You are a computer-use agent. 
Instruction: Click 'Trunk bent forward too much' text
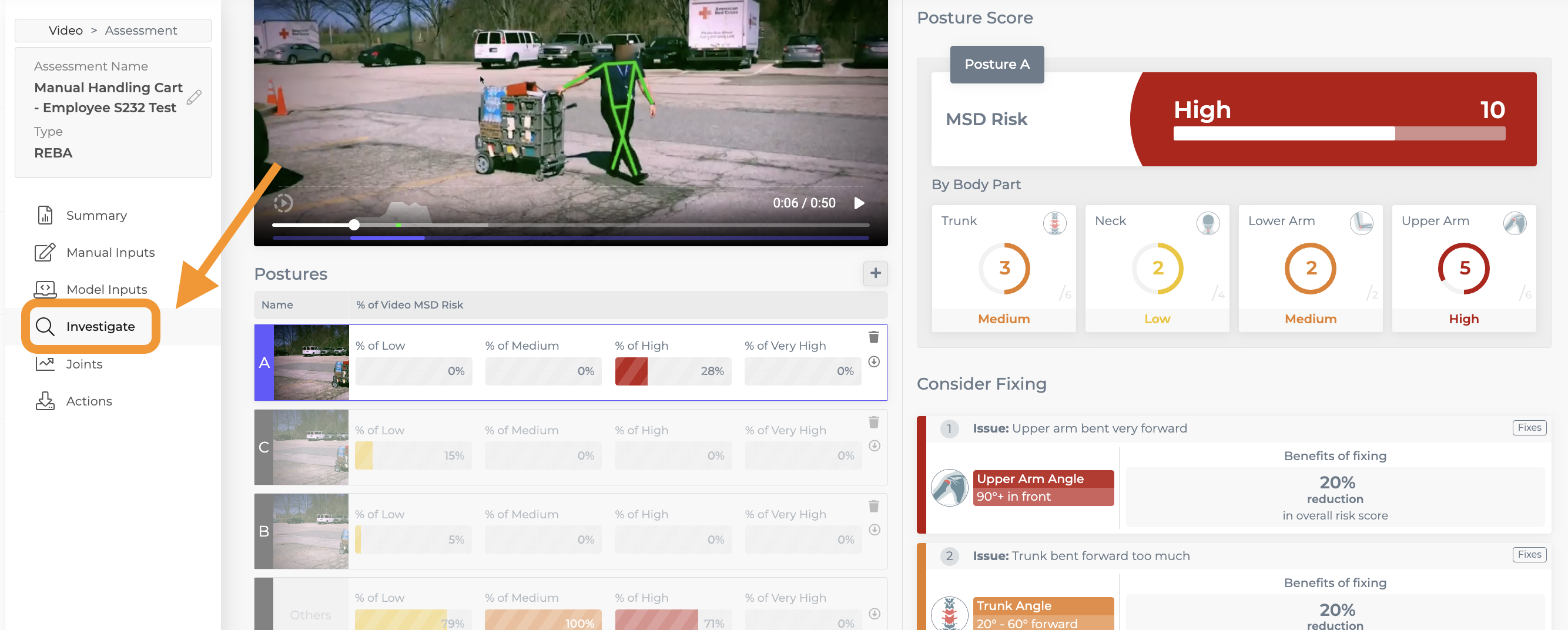coord(1101,556)
